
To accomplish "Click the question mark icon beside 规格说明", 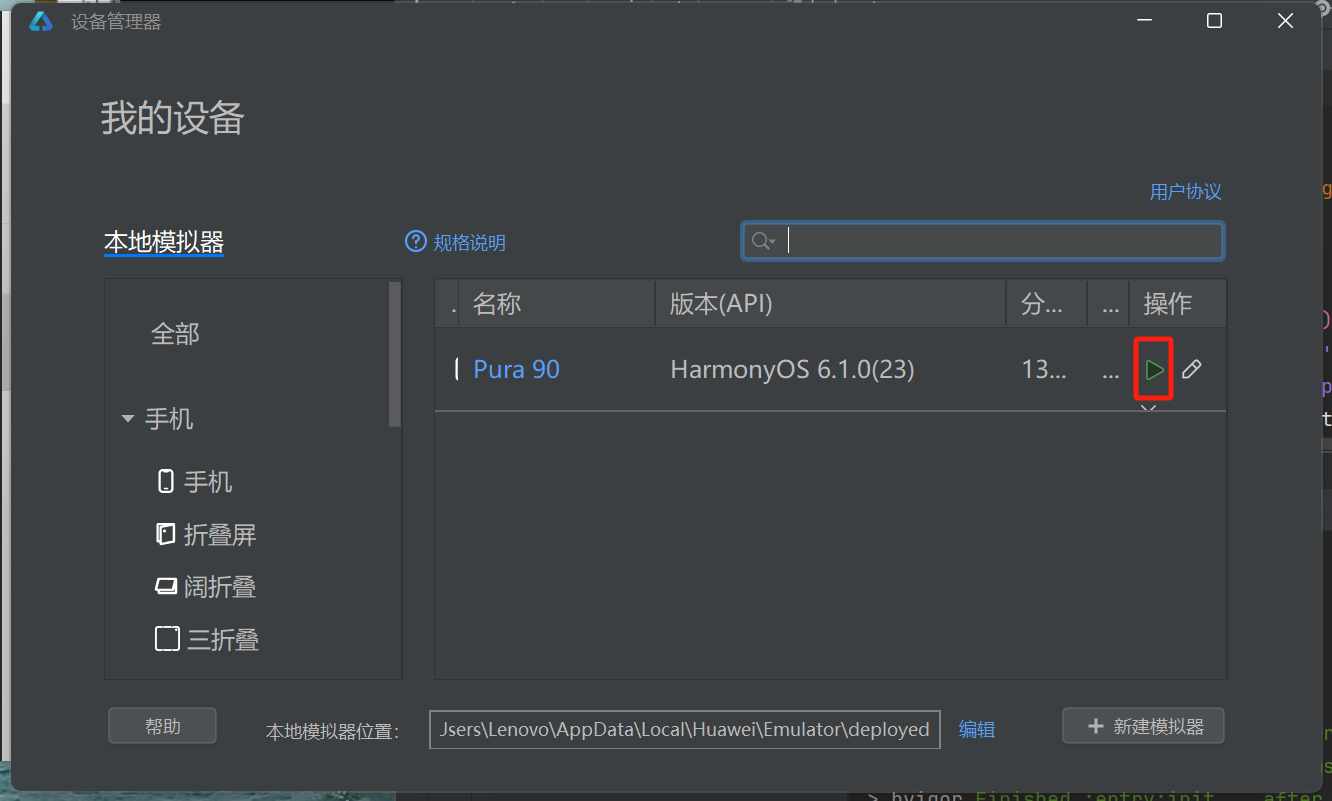I will 415,242.
